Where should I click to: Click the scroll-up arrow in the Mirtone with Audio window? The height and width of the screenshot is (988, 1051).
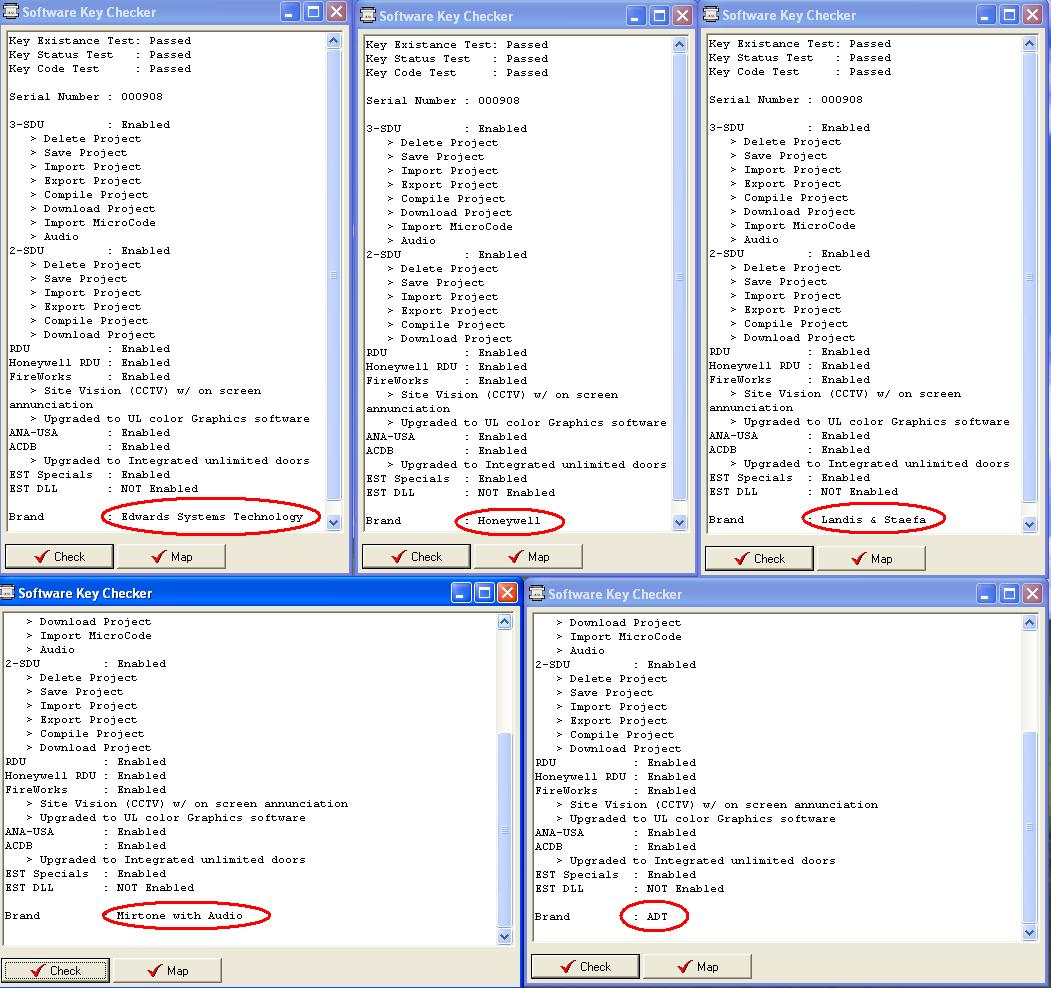[505, 622]
